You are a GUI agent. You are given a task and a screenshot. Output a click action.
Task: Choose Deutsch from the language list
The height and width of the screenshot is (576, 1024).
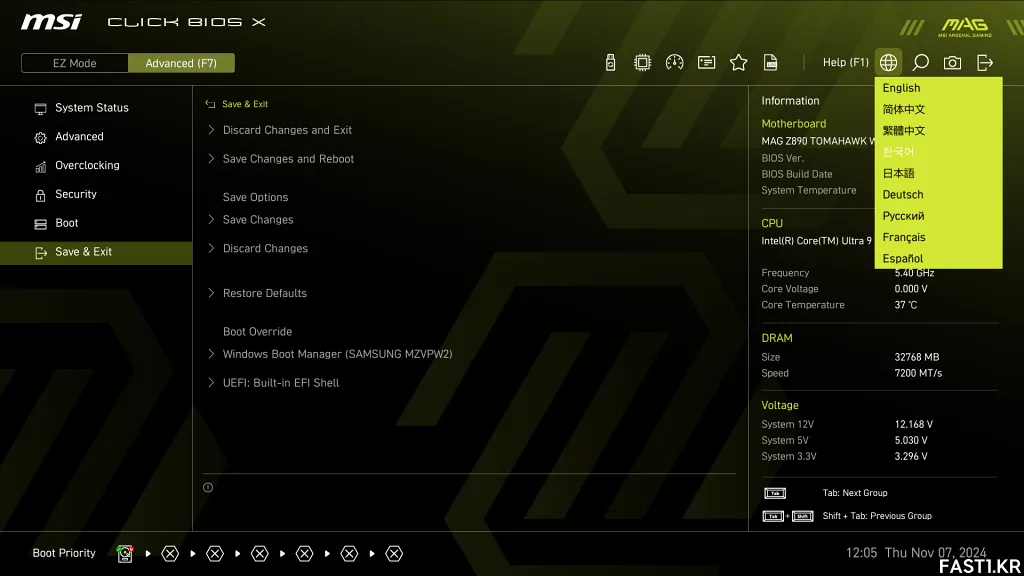click(938, 195)
